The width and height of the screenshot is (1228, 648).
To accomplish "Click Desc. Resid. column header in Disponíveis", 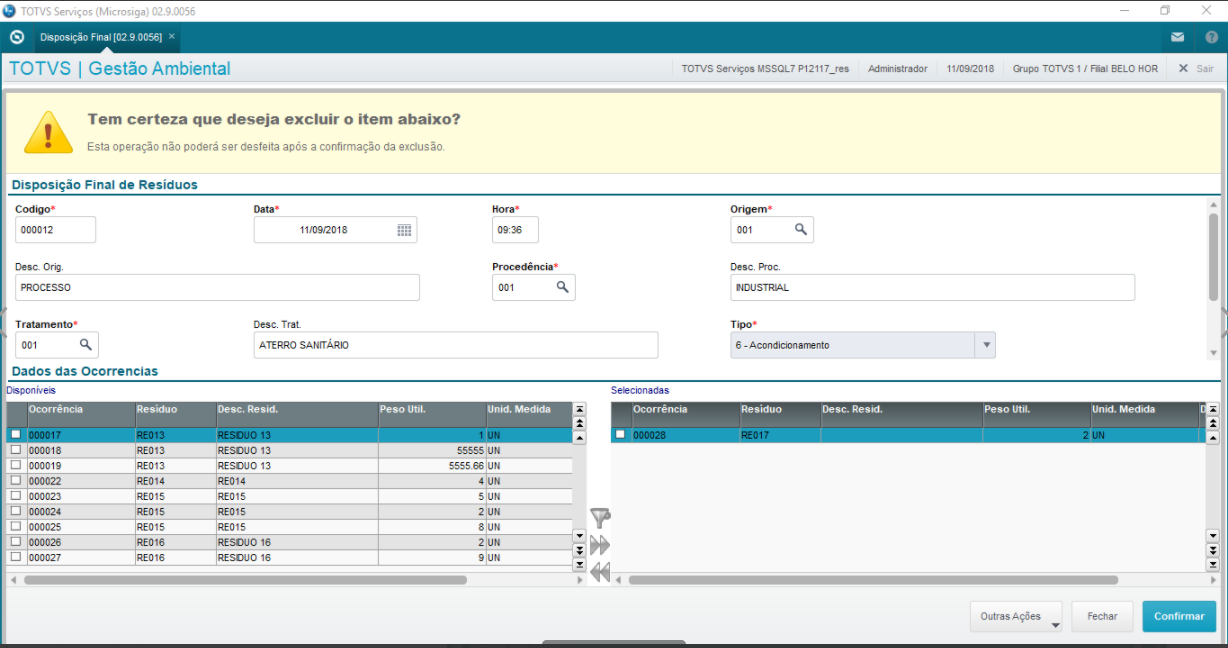I will coord(297,410).
